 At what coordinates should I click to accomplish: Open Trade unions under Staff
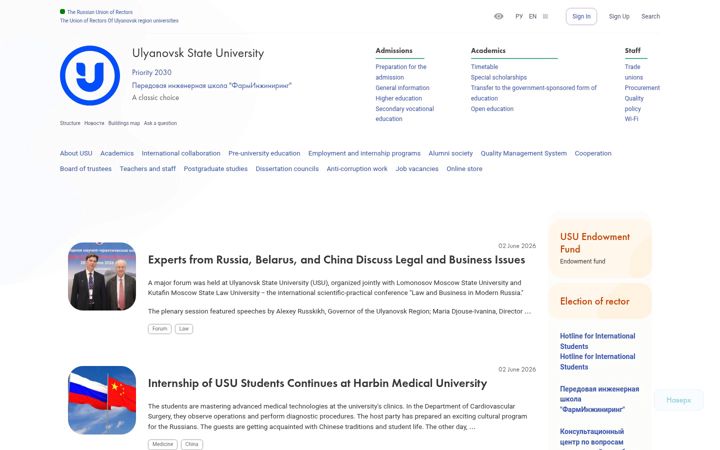pos(634,72)
